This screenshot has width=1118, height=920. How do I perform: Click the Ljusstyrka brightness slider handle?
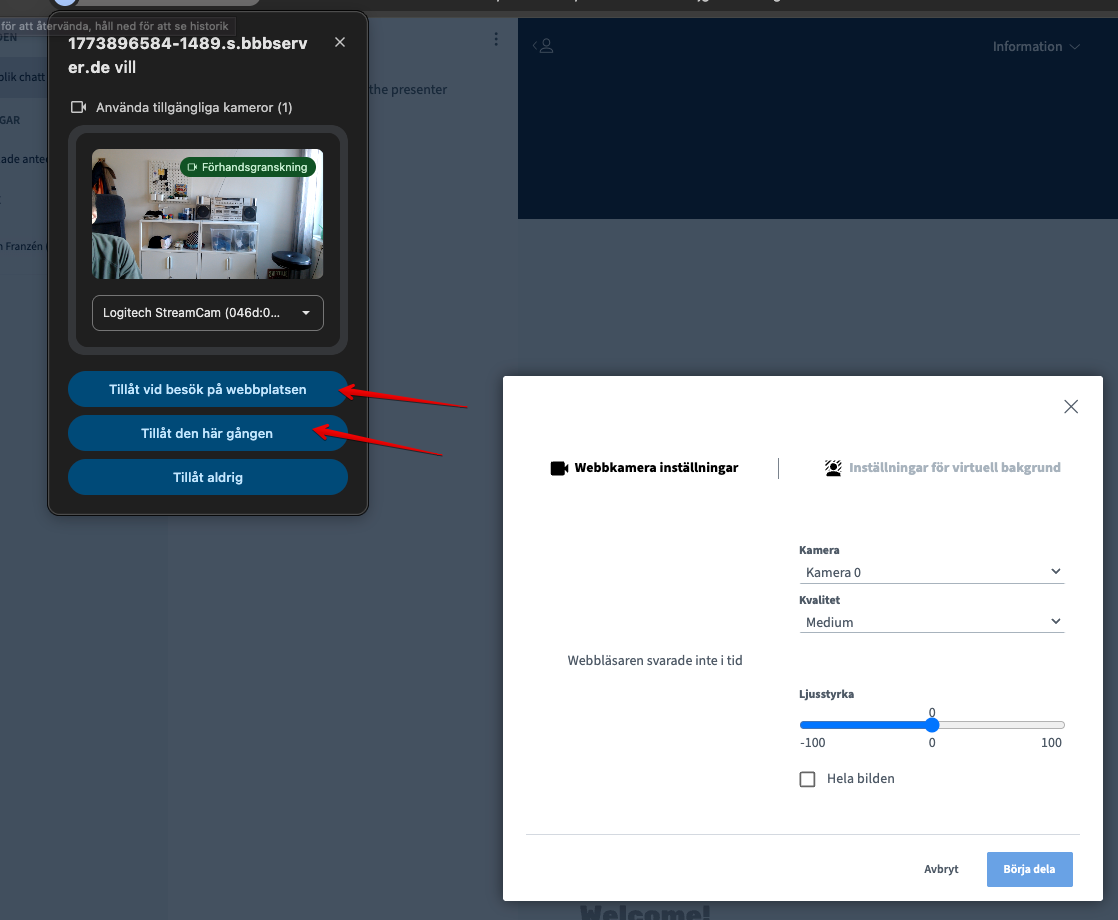coord(932,725)
